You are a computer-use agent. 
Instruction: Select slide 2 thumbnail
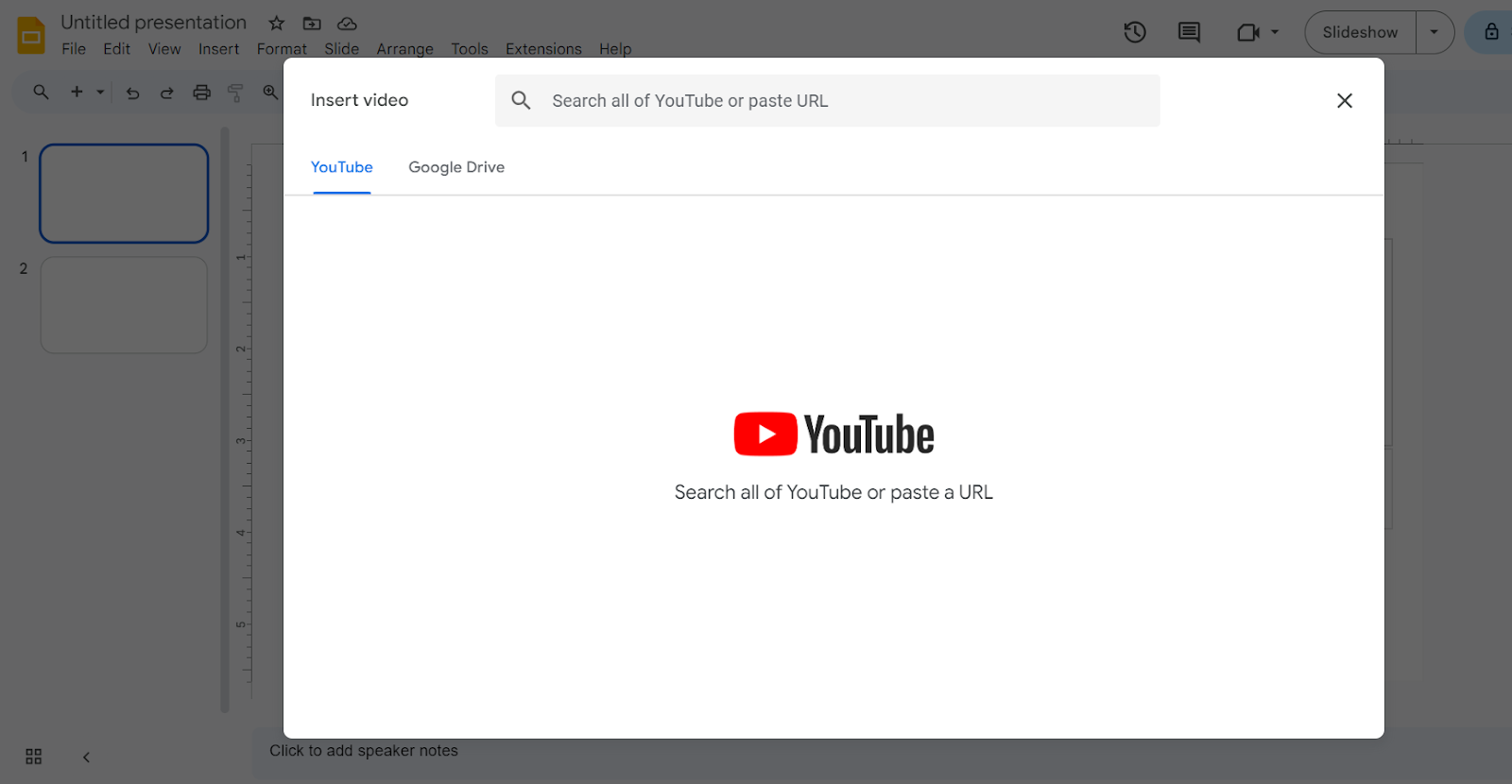(124, 305)
